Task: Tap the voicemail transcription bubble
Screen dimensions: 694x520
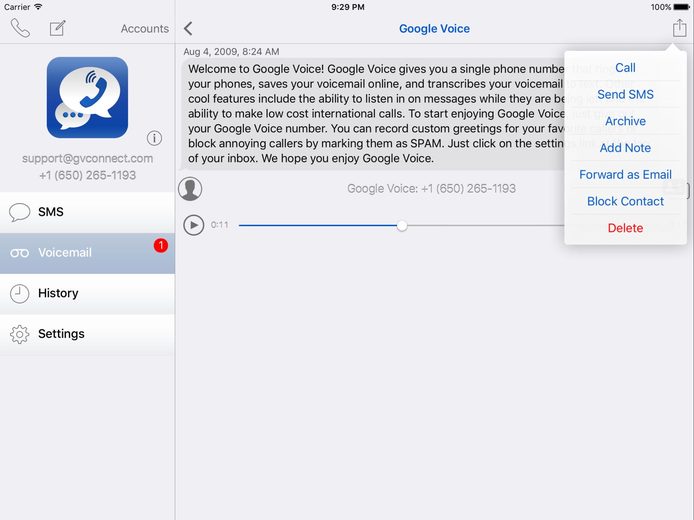Action: tap(374, 114)
